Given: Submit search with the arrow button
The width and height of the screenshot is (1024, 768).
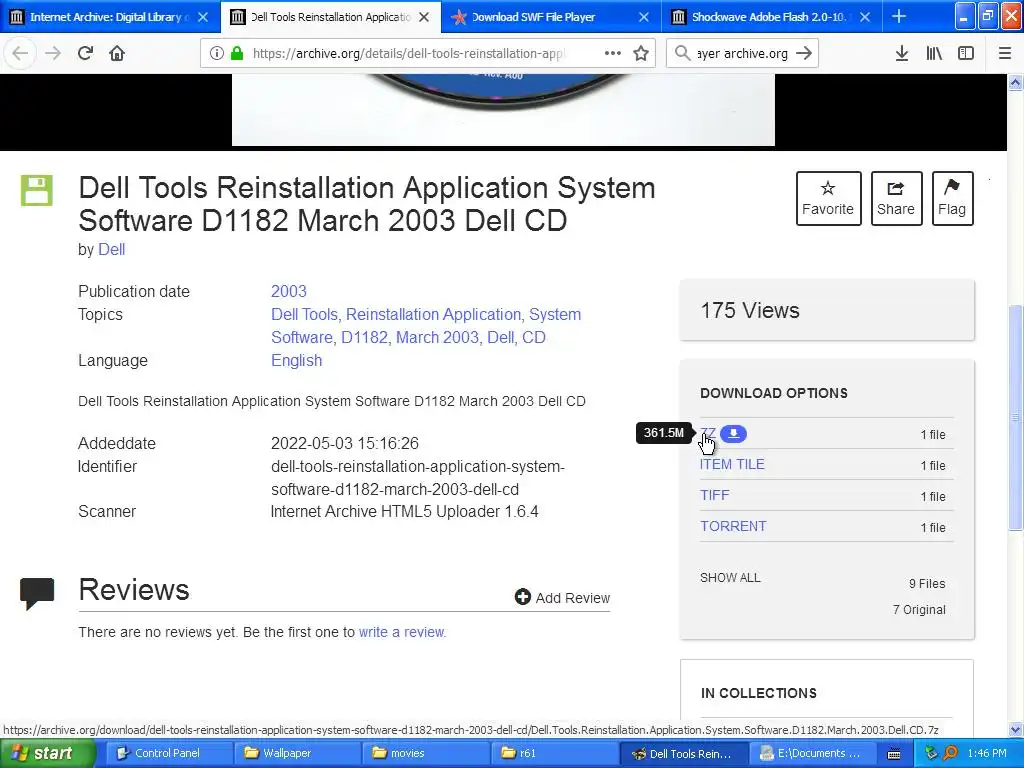Looking at the screenshot, I should click(804, 53).
